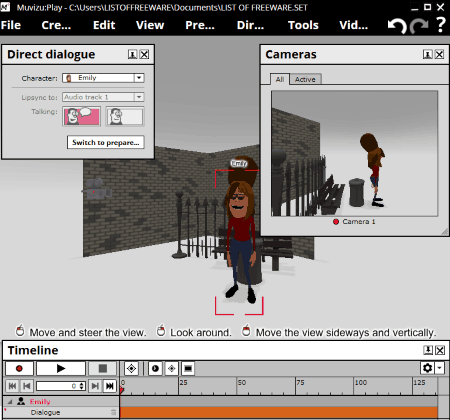Expand the Audio track 1 dropdown
This screenshot has height=420, width=450.
click(103, 97)
